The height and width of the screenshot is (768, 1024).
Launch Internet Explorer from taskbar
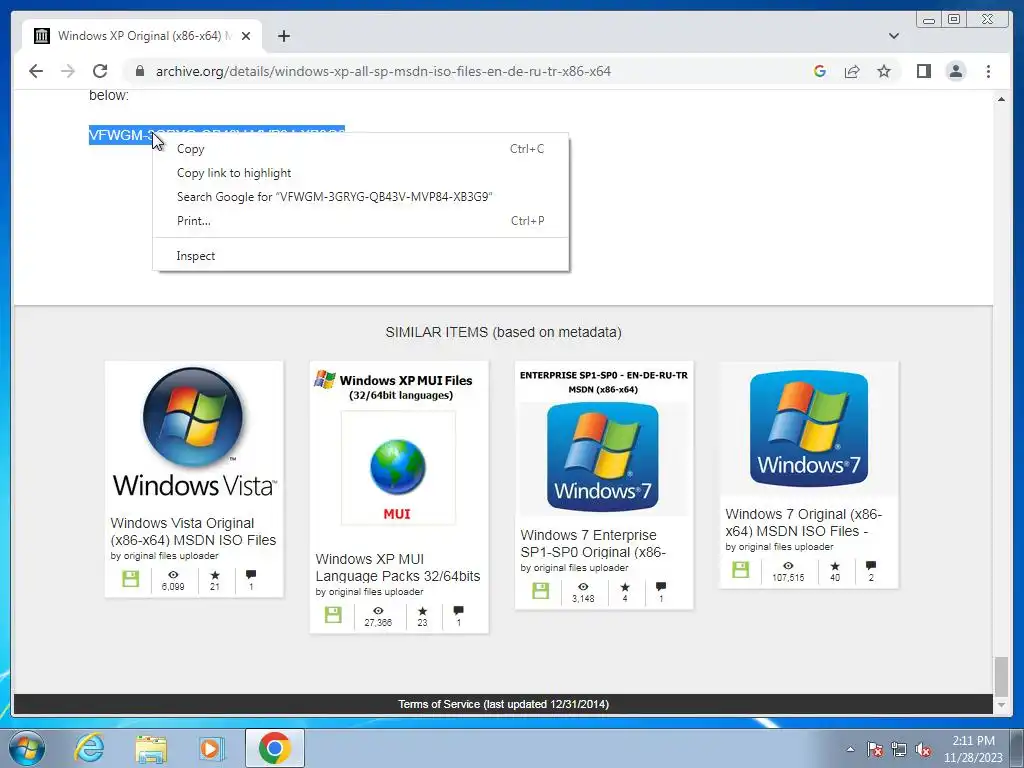click(x=89, y=748)
